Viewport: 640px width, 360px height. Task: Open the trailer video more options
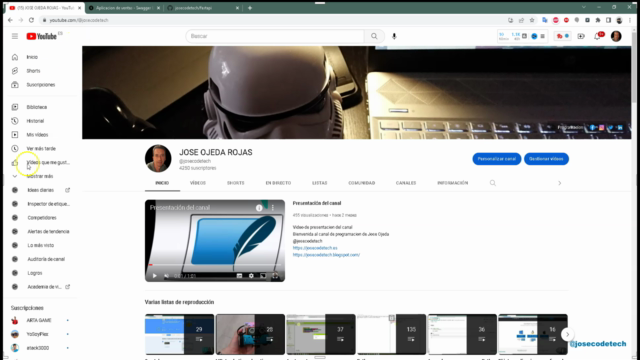pos(273,208)
